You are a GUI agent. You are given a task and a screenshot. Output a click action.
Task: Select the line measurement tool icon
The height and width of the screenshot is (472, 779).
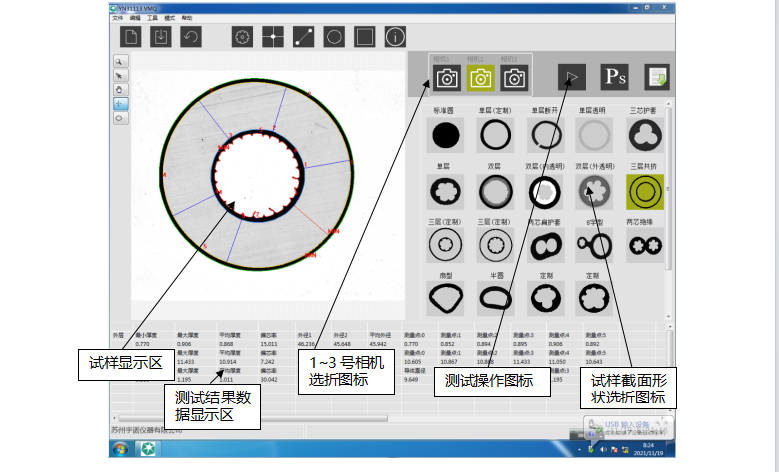click(x=303, y=37)
